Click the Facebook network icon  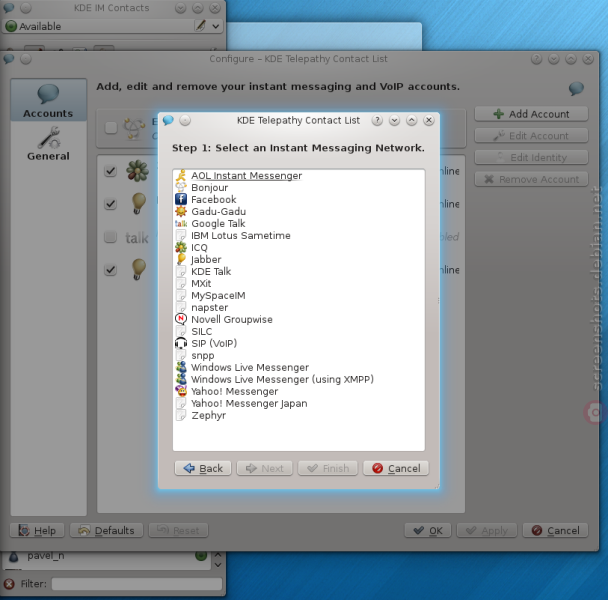181,199
